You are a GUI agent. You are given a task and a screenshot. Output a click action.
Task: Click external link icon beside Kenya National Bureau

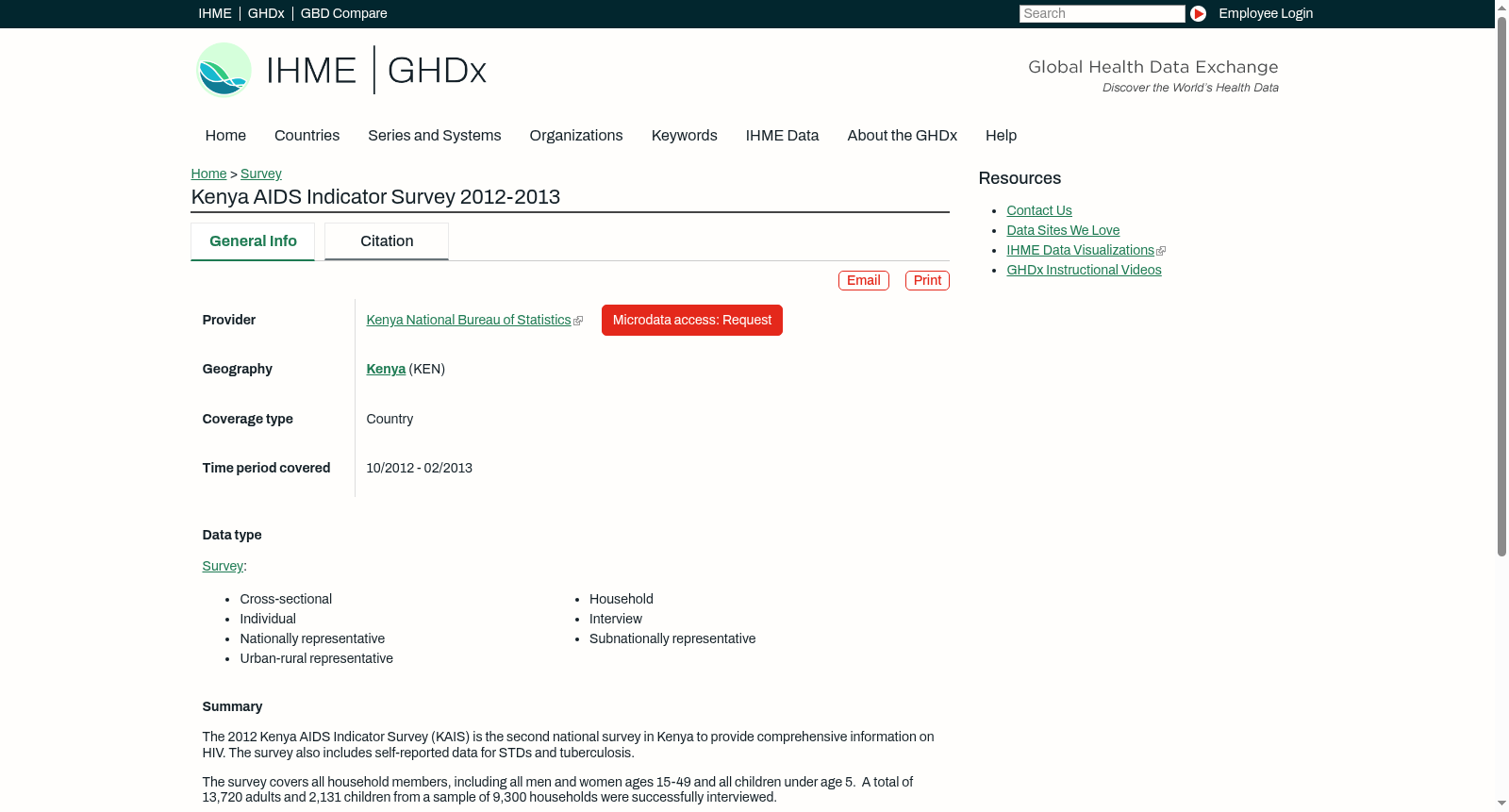coord(578,321)
